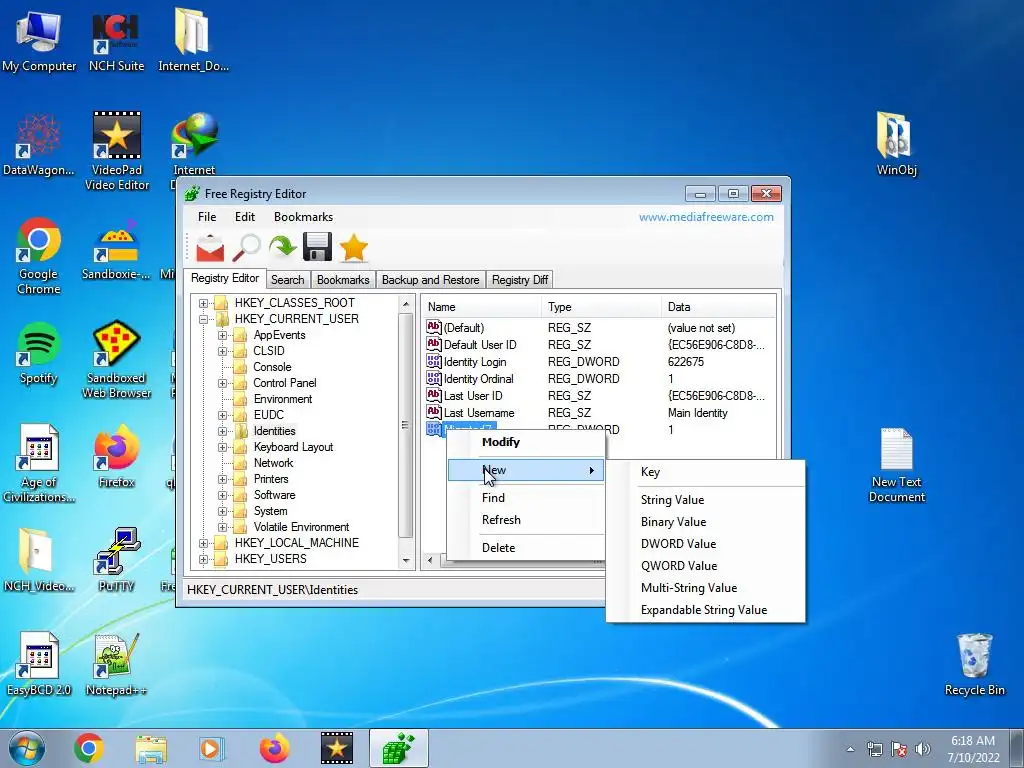The width and height of the screenshot is (1024, 768).
Task: Open Windows Explorer from the taskbar
Action: [x=151, y=748]
